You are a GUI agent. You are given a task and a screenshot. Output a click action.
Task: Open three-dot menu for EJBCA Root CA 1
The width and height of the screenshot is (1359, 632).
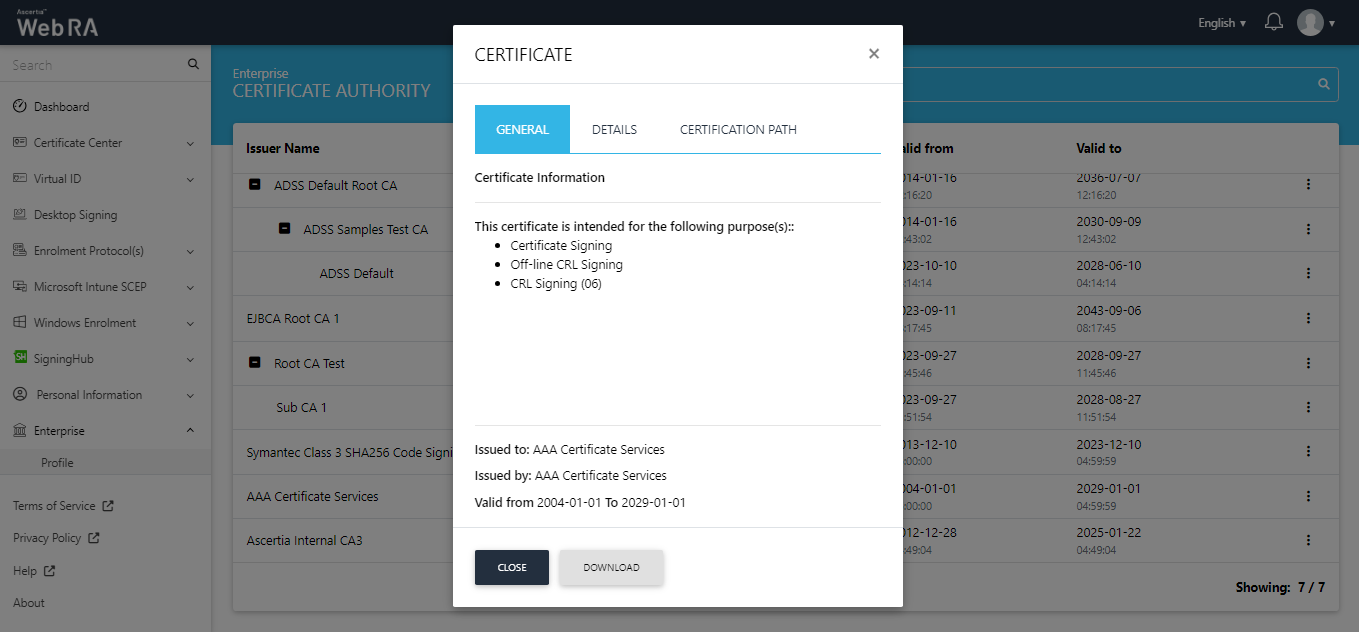[x=1307, y=318]
